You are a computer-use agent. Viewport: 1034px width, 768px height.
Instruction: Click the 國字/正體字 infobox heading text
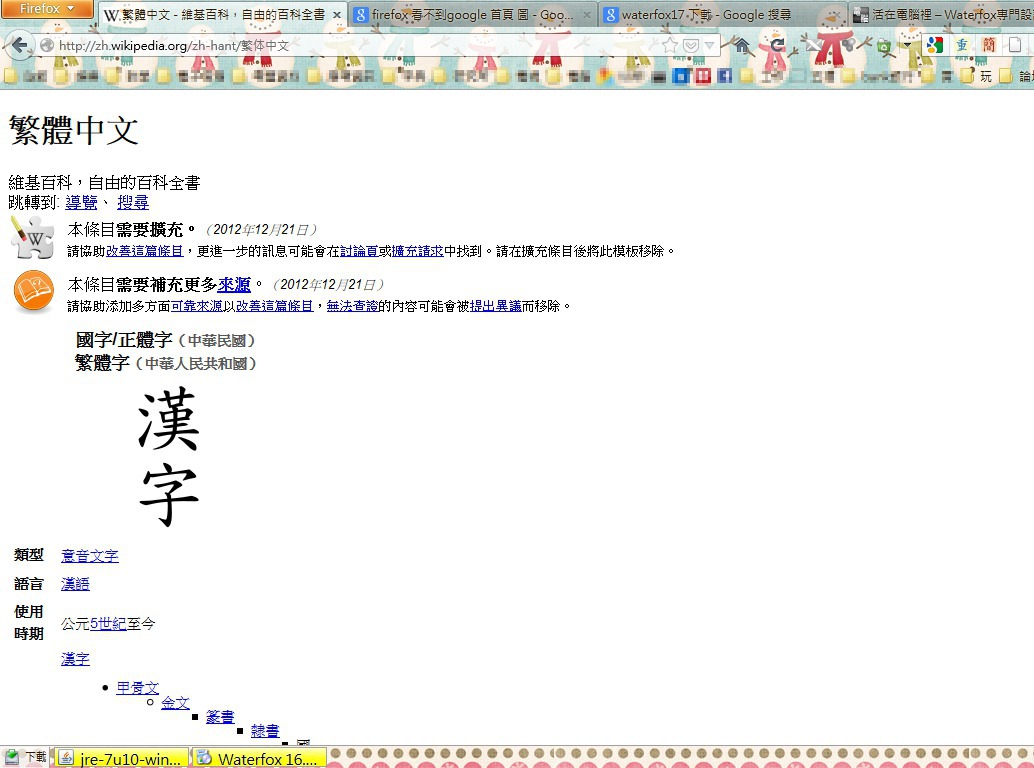coord(124,340)
